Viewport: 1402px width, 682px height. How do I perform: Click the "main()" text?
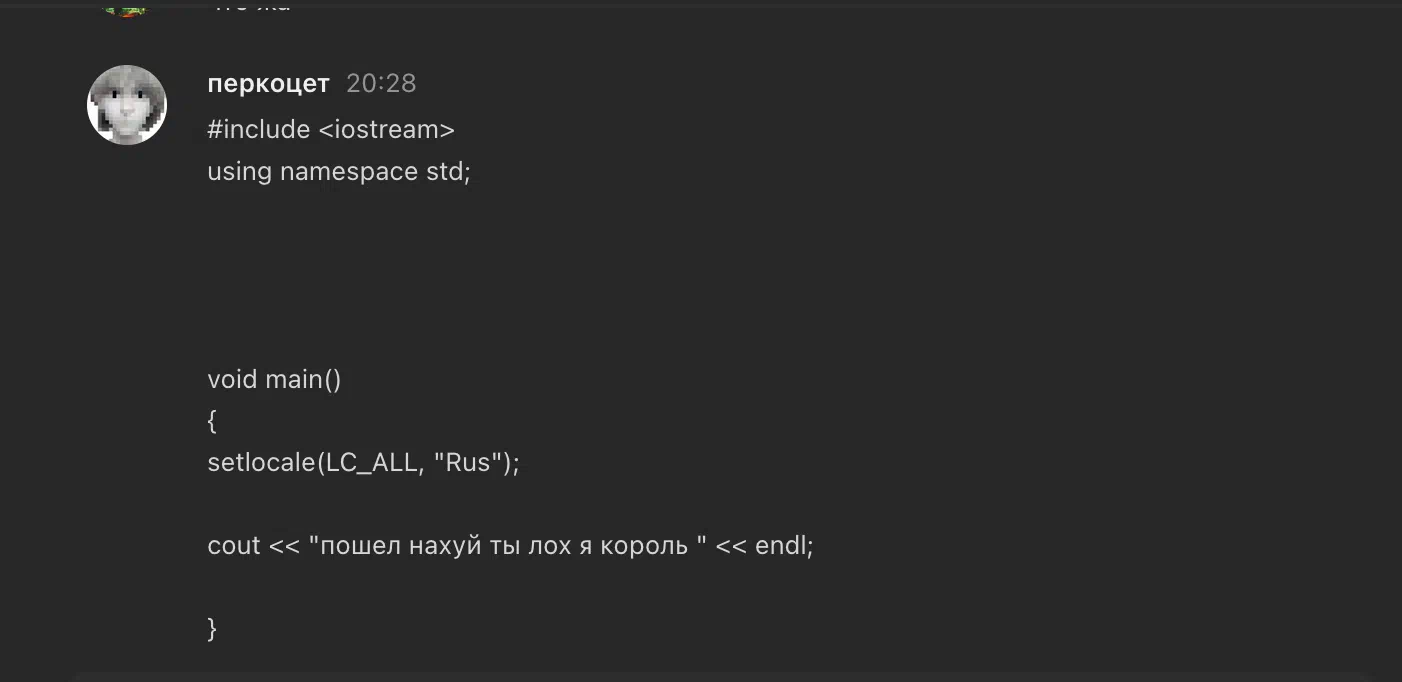303,380
